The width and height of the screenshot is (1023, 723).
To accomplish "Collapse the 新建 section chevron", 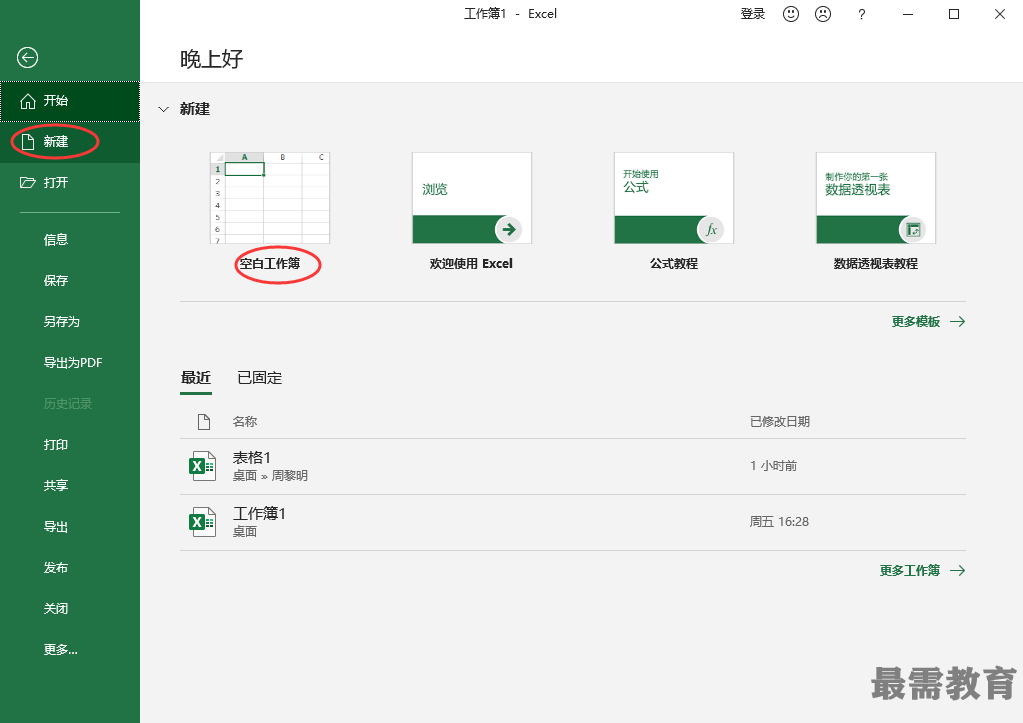I will (164, 110).
